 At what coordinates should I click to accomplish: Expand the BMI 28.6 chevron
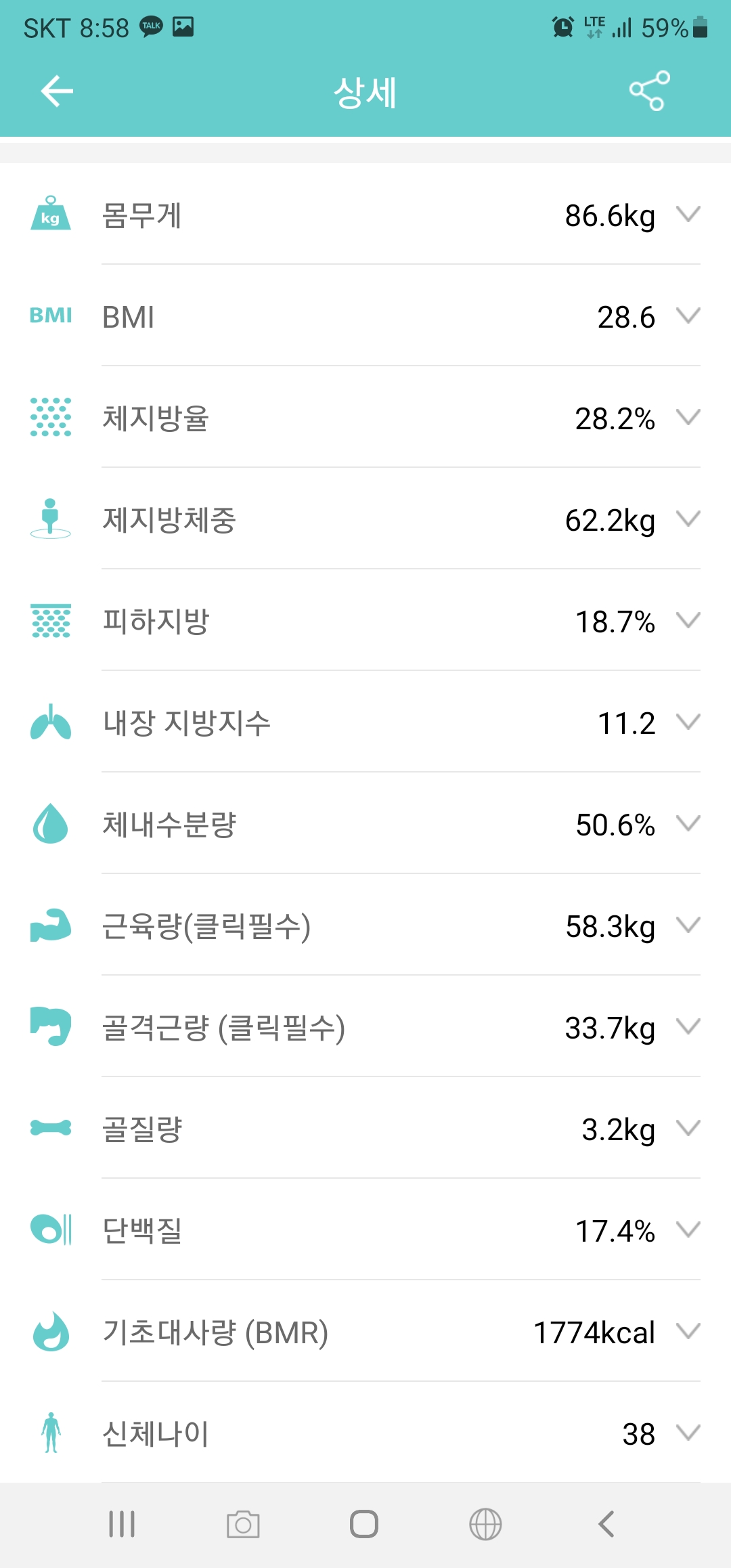(x=688, y=316)
